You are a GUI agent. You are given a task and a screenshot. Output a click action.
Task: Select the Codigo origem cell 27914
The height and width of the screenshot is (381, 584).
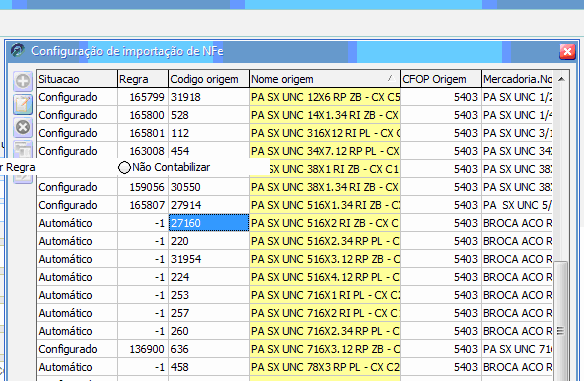209,205
